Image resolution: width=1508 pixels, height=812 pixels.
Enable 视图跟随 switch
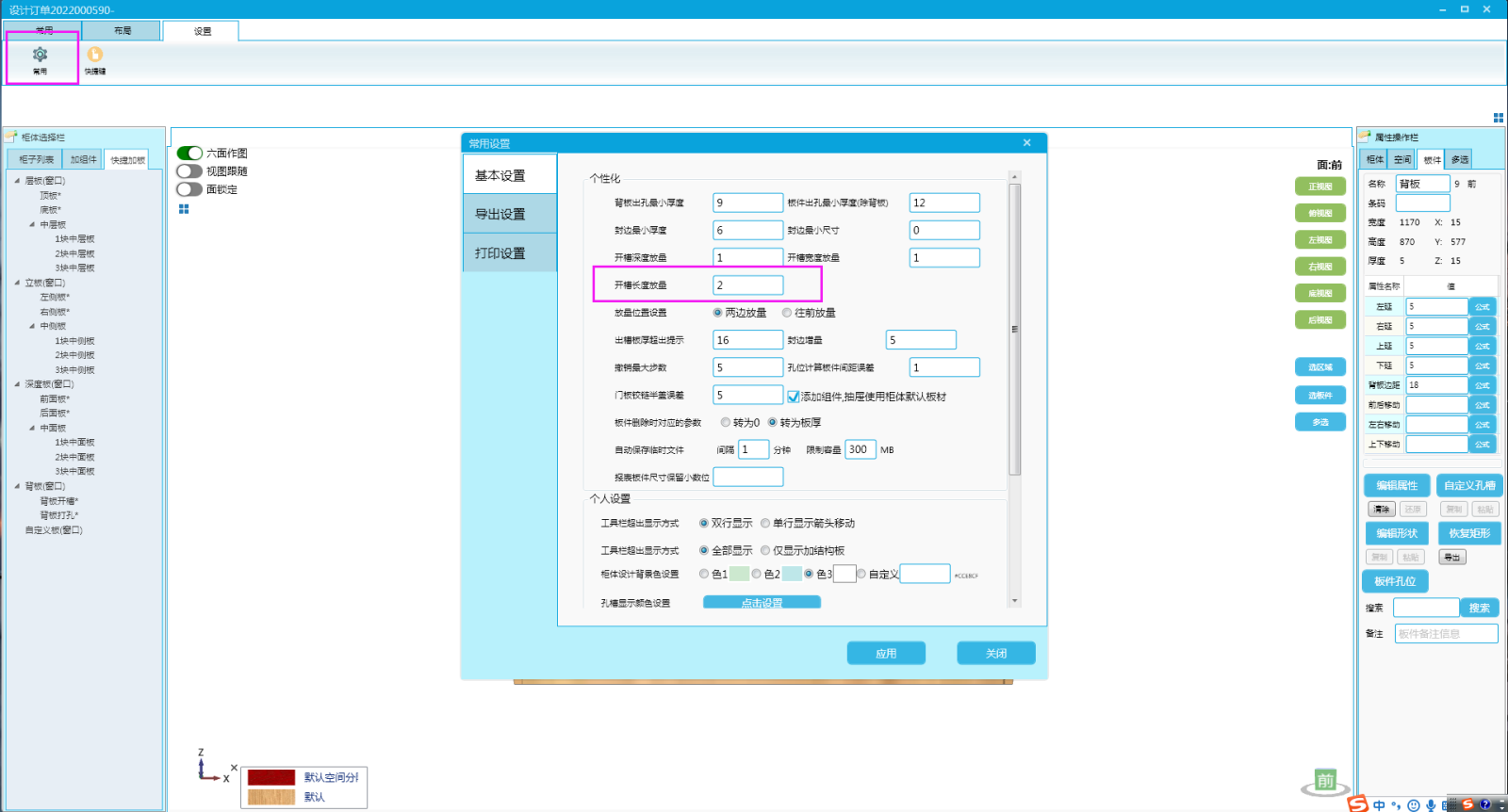[x=189, y=171]
